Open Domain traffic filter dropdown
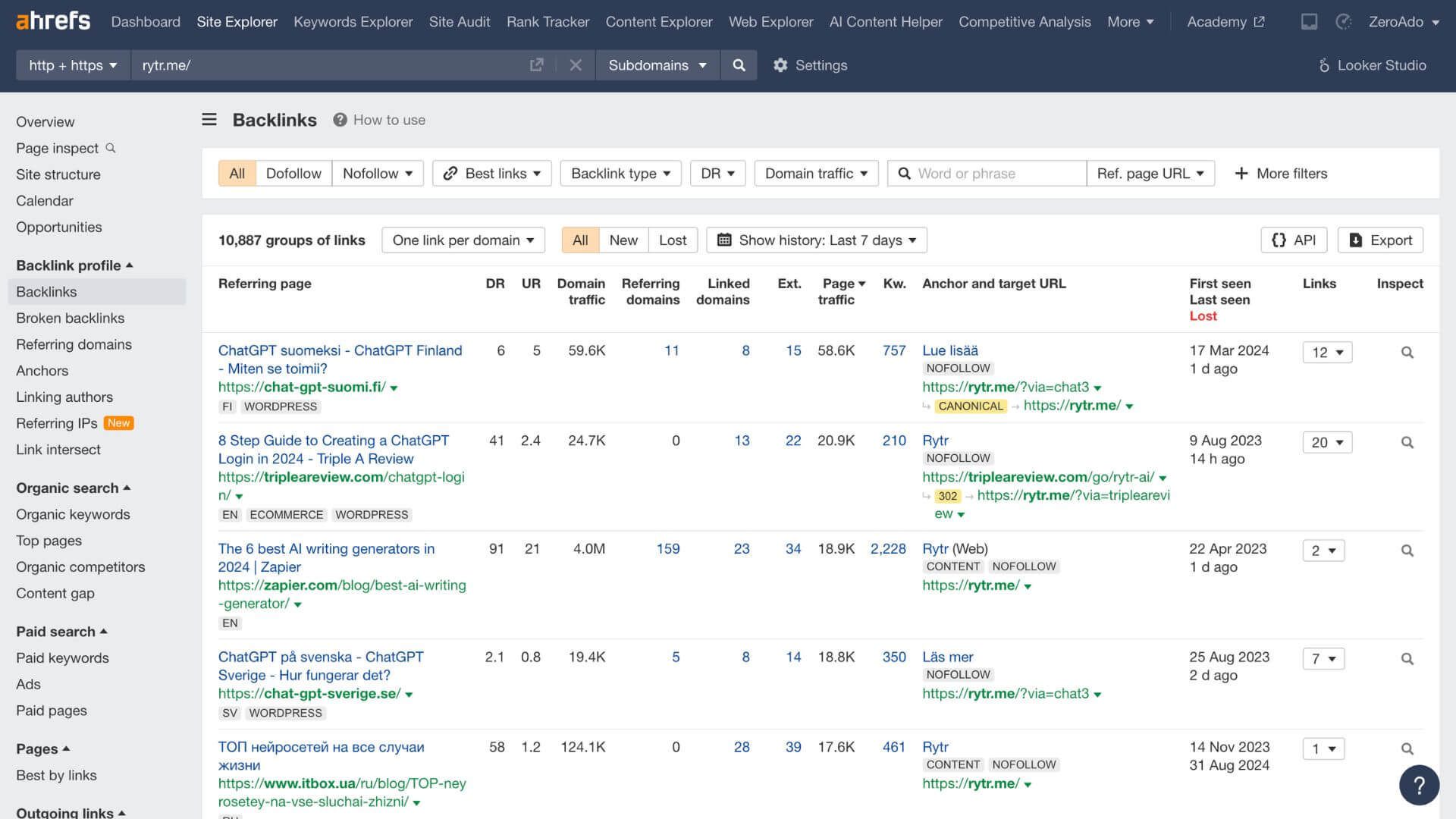This screenshot has width=1456, height=819. (816, 174)
